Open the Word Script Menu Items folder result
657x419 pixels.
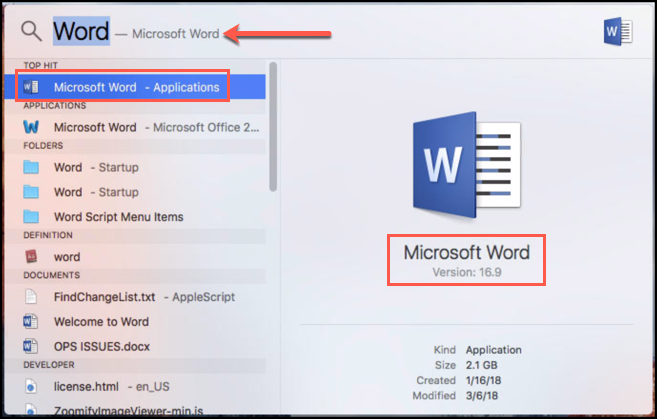coord(135,217)
